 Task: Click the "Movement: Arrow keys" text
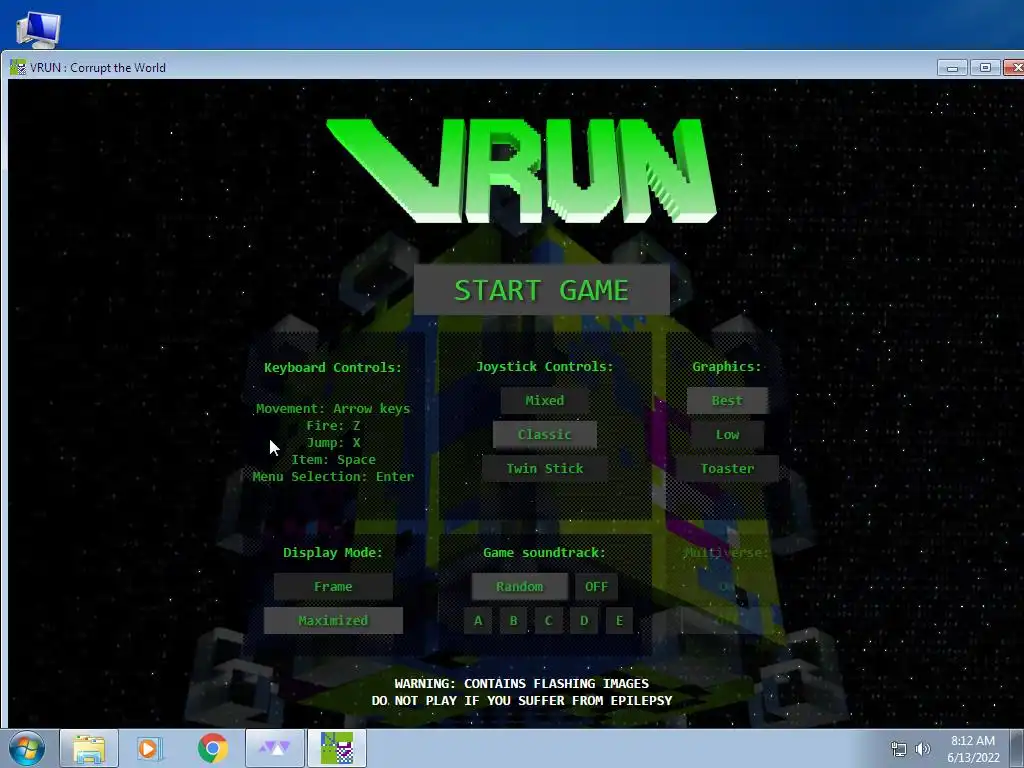coord(333,408)
